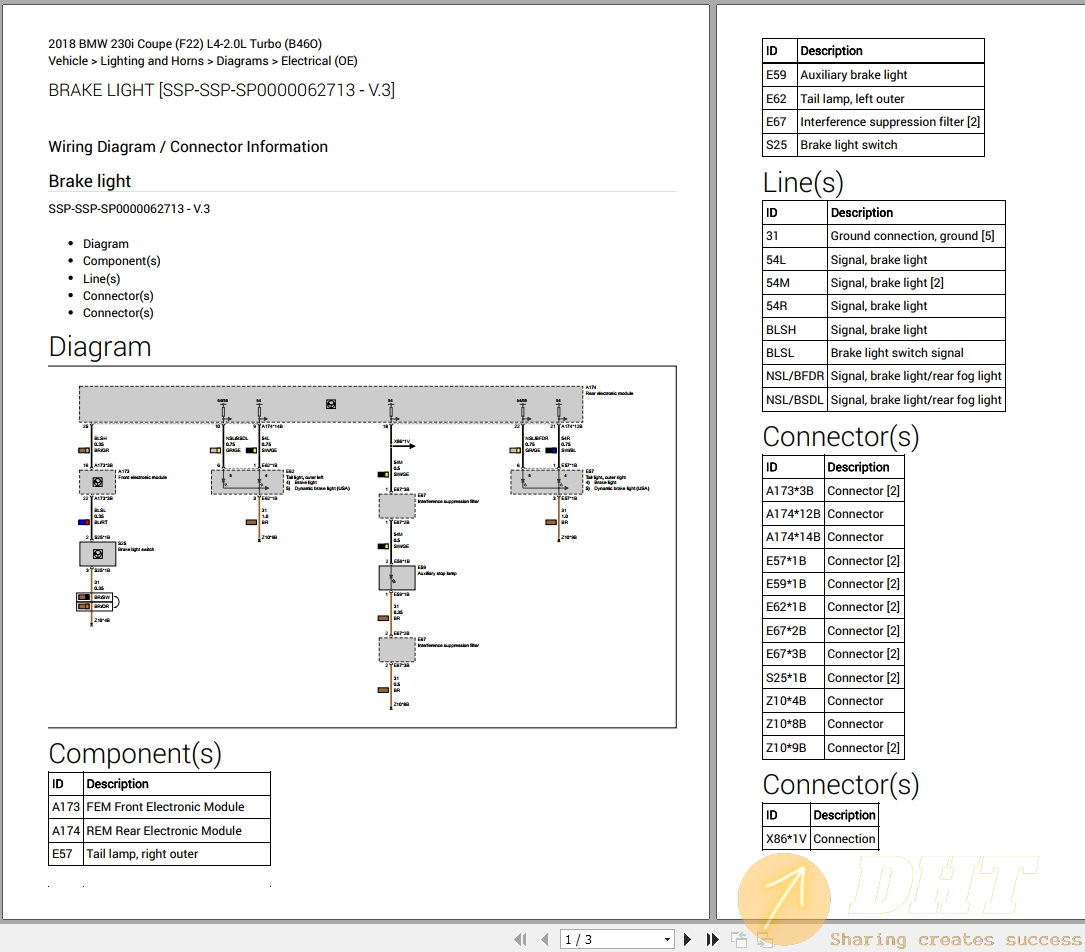Select the 'E67*2B' connector ID
The width and height of the screenshot is (1085, 952).
793,630
